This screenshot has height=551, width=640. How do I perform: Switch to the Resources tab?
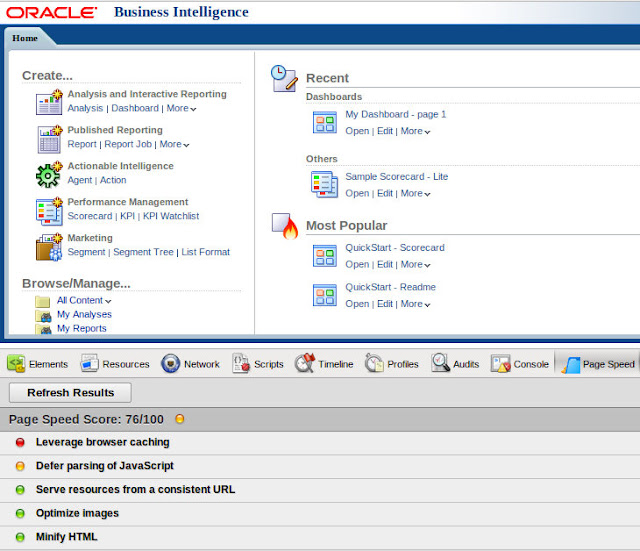(x=115, y=364)
